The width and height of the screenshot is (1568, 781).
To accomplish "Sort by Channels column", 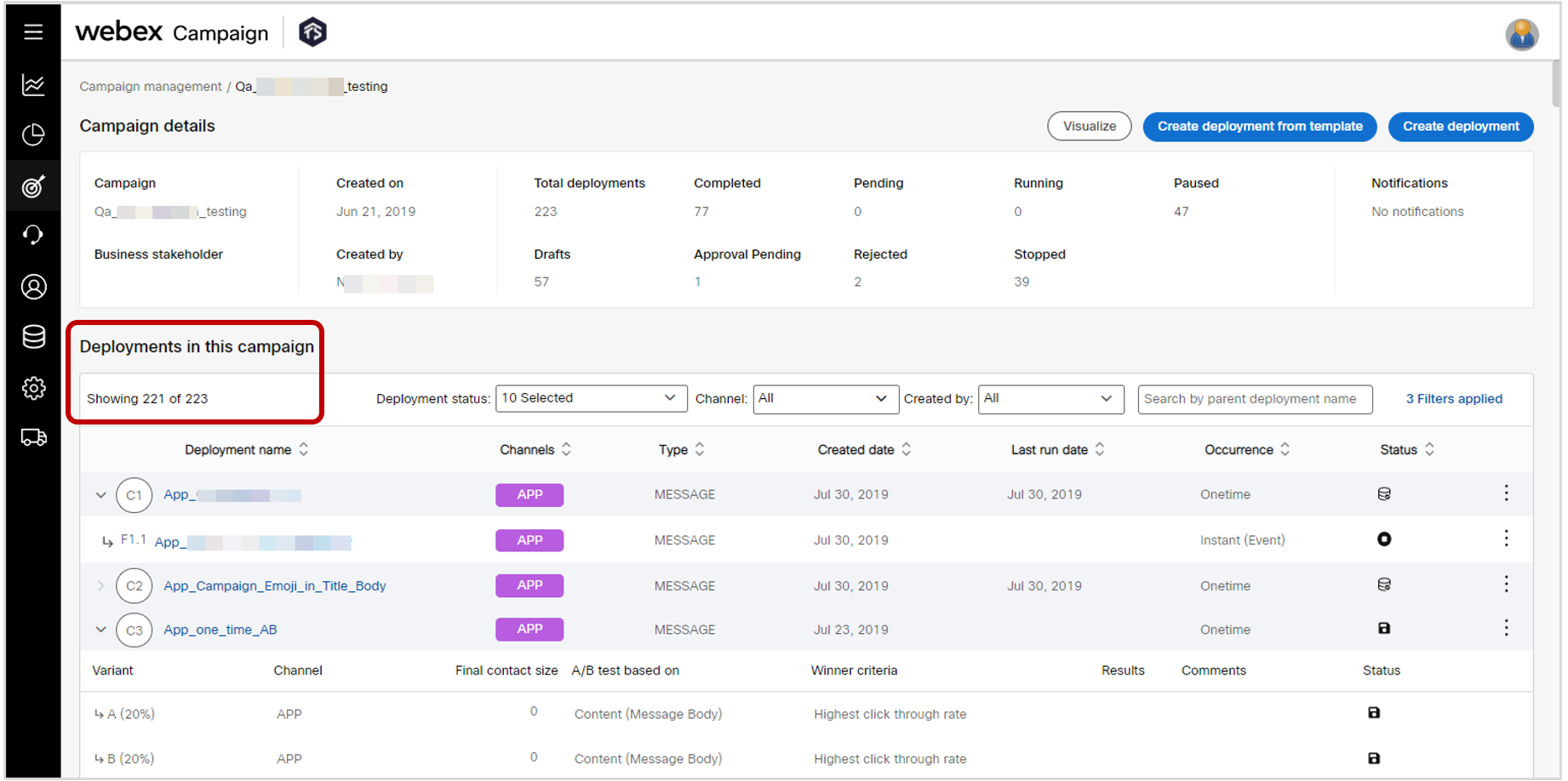I will click(x=566, y=449).
